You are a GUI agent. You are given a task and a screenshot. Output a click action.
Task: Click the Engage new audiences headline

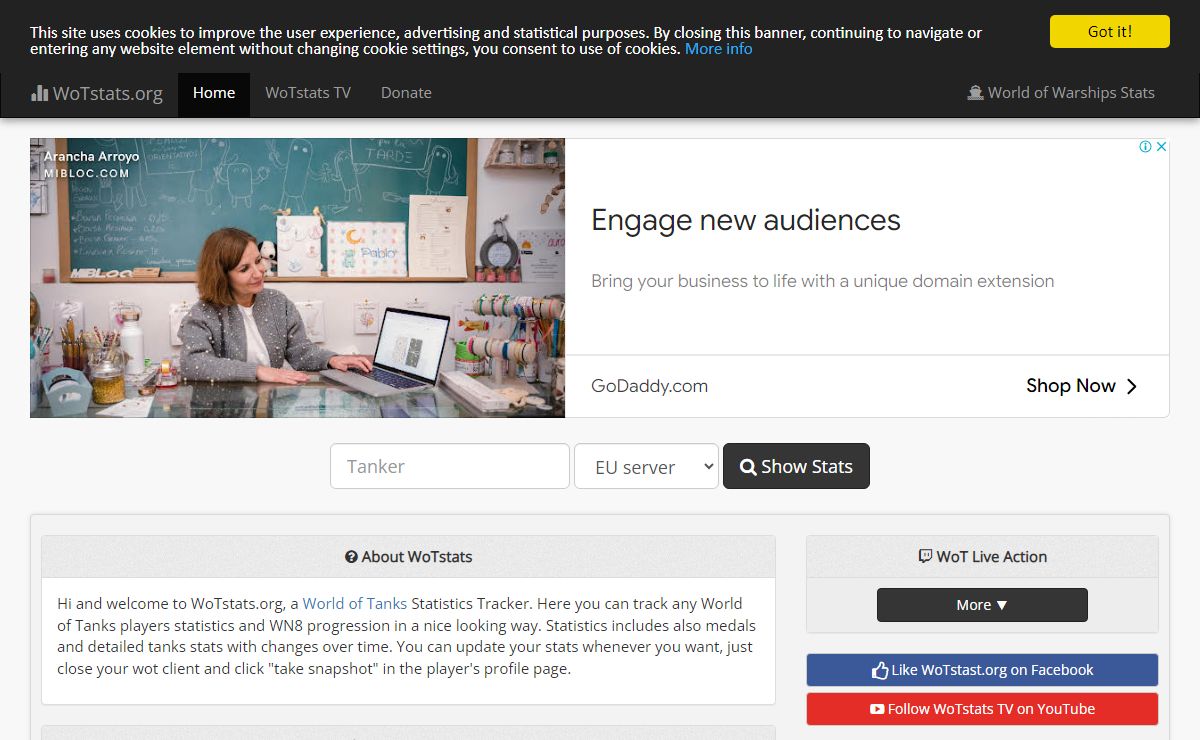(x=746, y=220)
